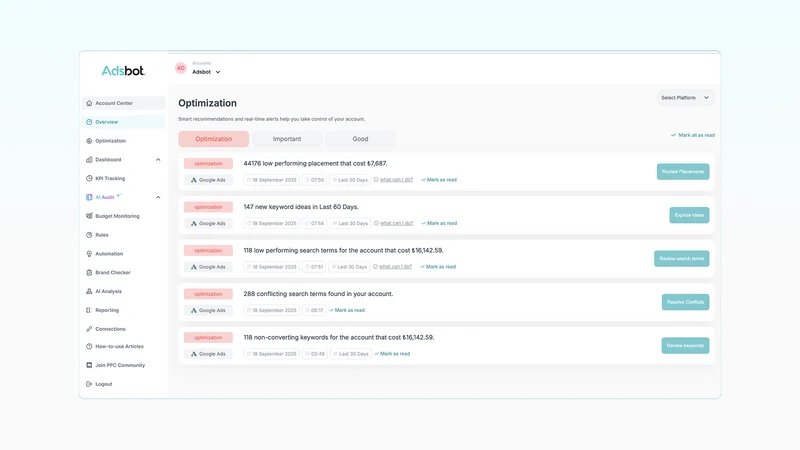Click the Overview sidebar icon

point(89,122)
